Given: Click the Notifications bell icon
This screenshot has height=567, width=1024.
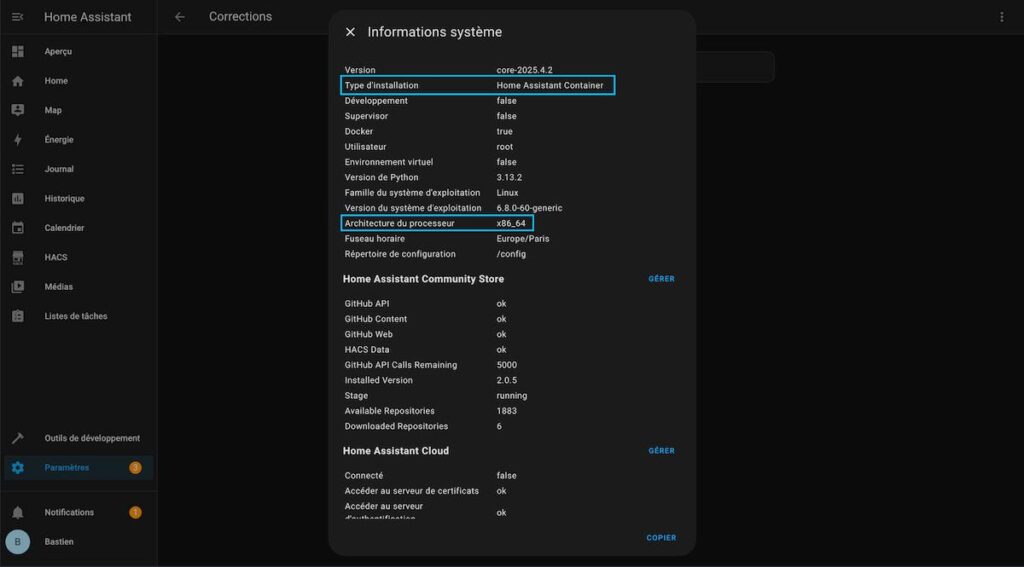Looking at the screenshot, I should click(x=18, y=513).
